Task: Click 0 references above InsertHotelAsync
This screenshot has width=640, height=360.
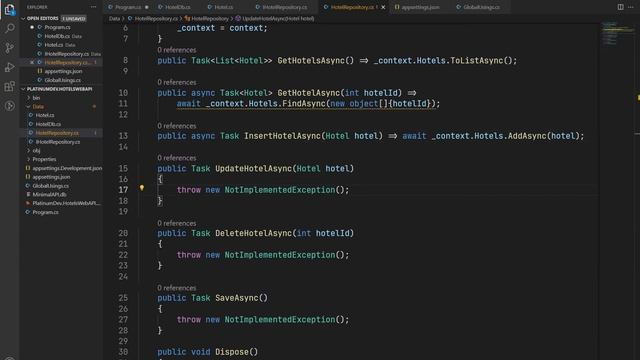Action: [177, 126]
